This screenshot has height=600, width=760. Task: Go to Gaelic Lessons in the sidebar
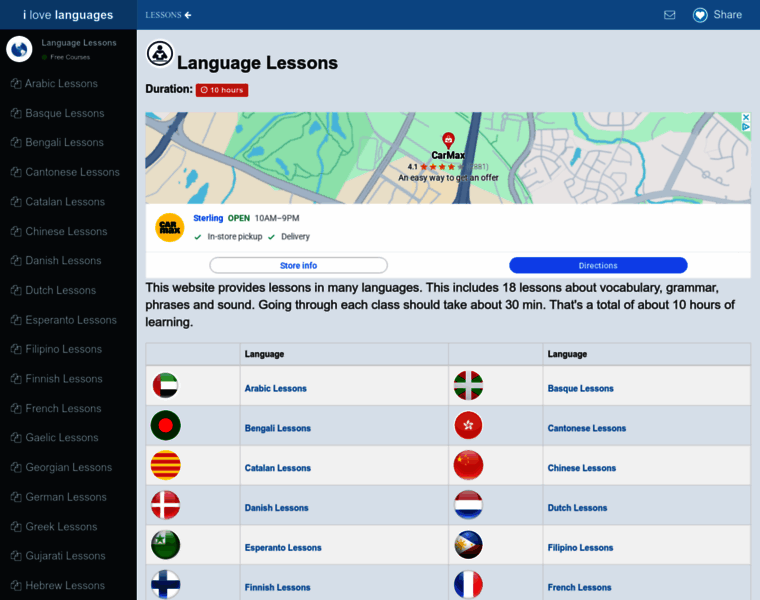click(62, 438)
